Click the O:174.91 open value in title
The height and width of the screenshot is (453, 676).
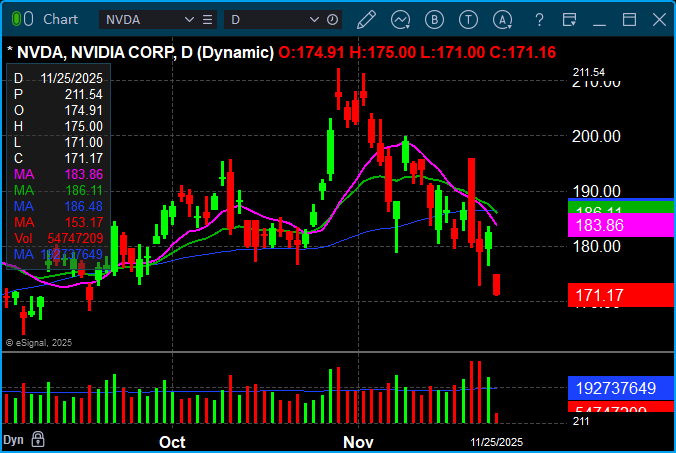pyautogui.click(x=312, y=53)
